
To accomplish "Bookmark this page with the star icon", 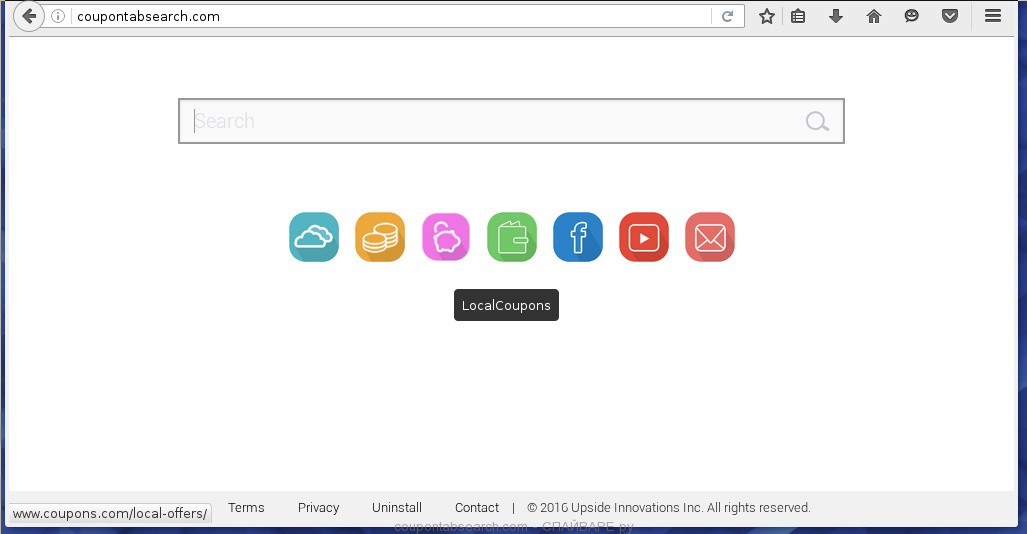I will coord(767,16).
